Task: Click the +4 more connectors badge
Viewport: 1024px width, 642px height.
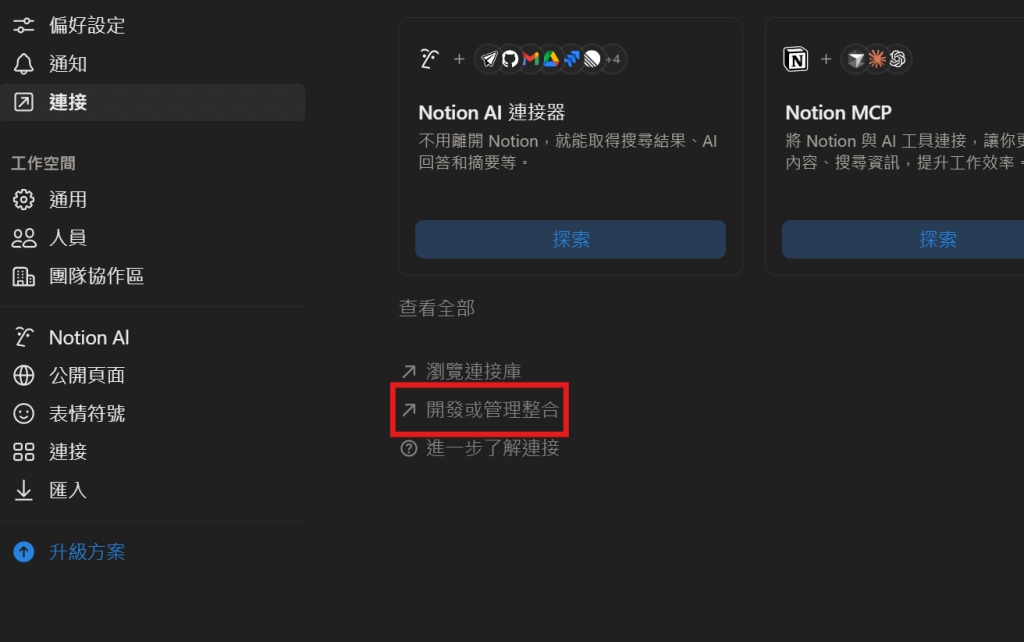Action: point(613,59)
